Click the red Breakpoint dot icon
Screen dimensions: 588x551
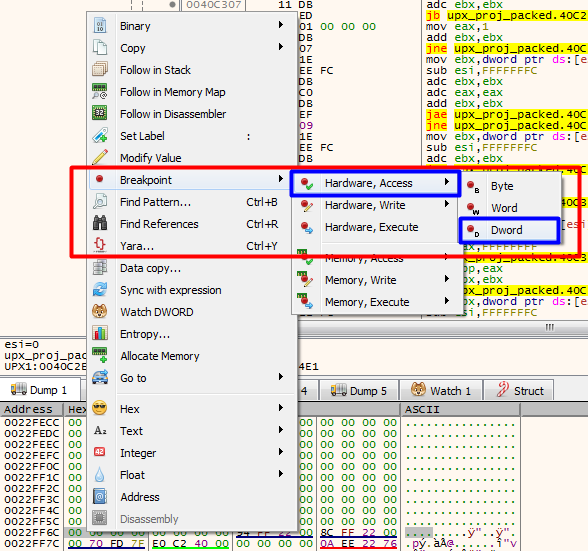(x=99, y=179)
